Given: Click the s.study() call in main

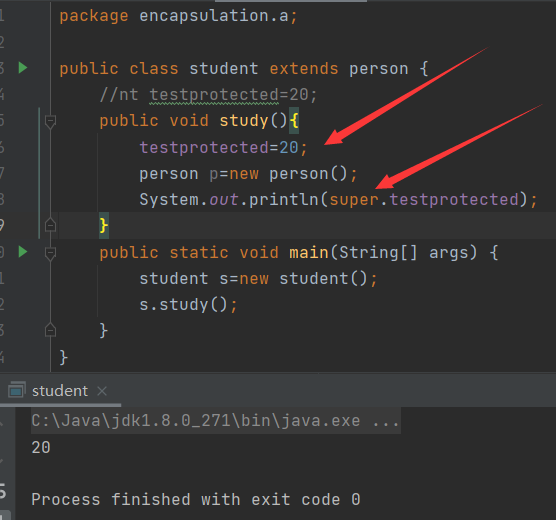Looking at the screenshot, I should pyautogui.click(x=188, y=304).
